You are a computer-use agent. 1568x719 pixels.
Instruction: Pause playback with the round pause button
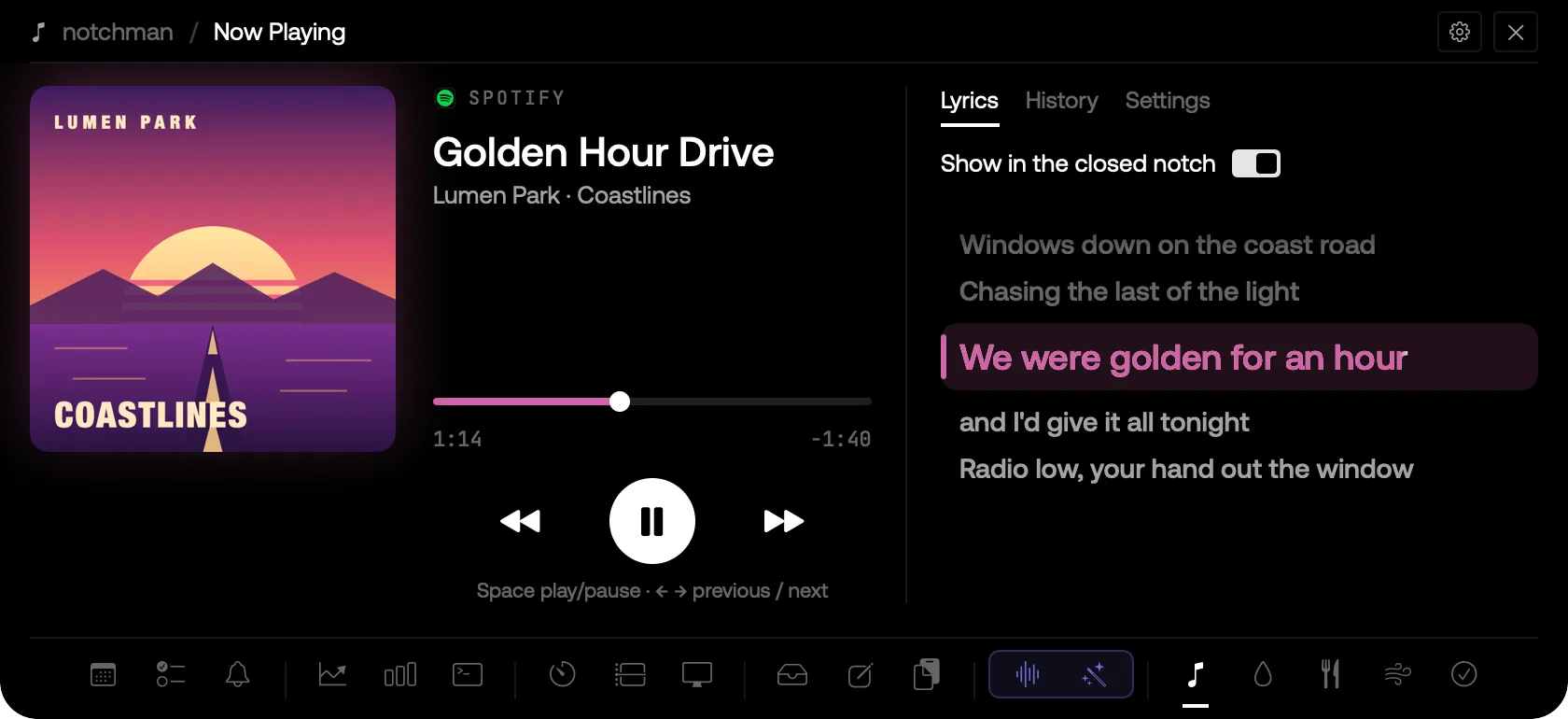pyautogui.click(x=652, y=521)
